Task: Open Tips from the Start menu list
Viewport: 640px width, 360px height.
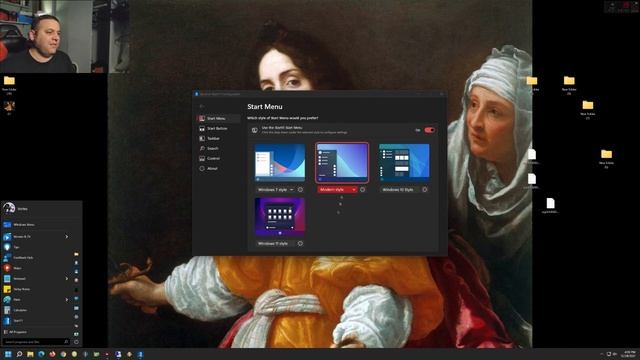Action: click(x=37, y=247)
